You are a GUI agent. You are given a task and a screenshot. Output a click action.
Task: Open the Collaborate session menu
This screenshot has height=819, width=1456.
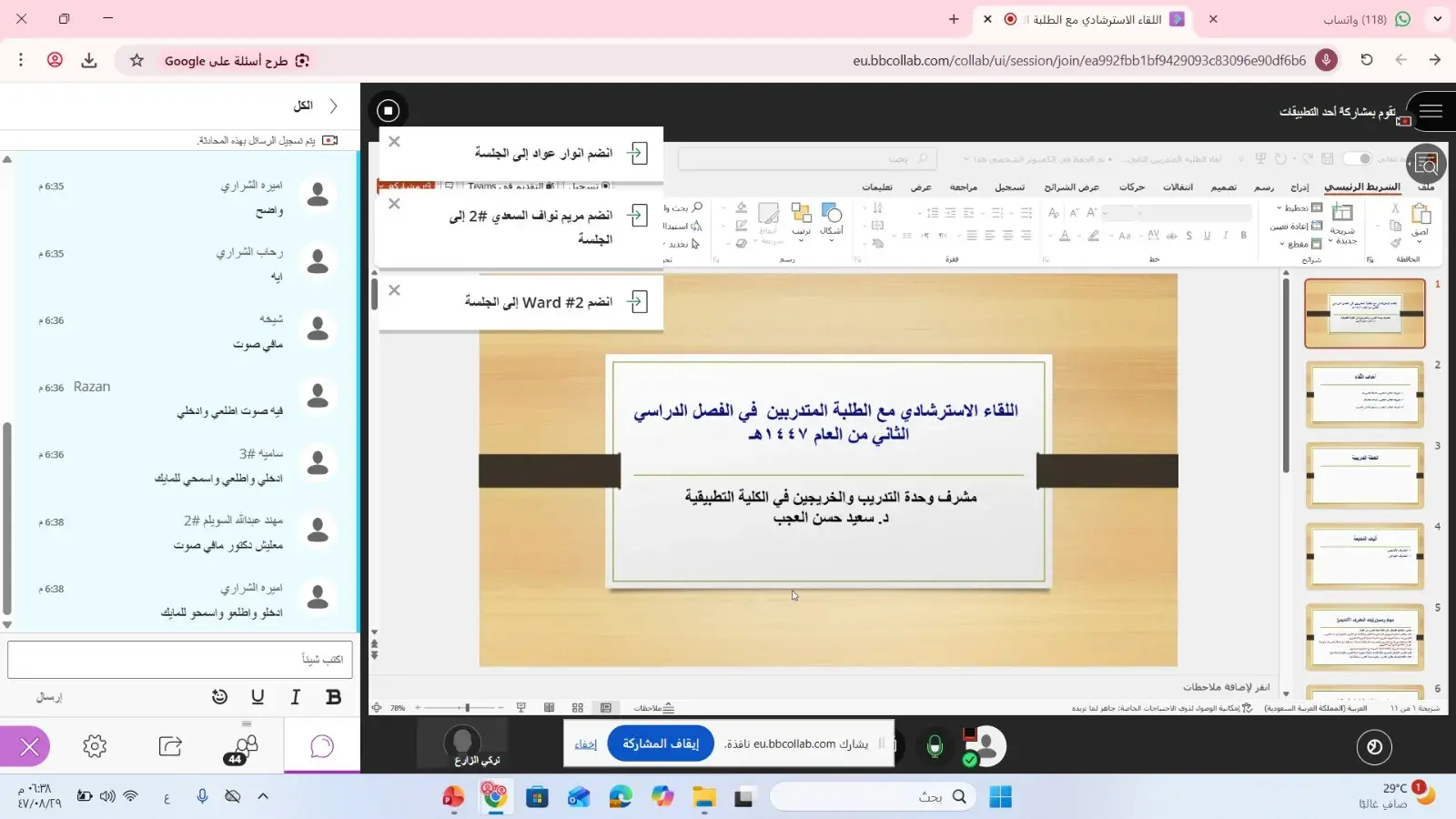(x=1431, y=111)
